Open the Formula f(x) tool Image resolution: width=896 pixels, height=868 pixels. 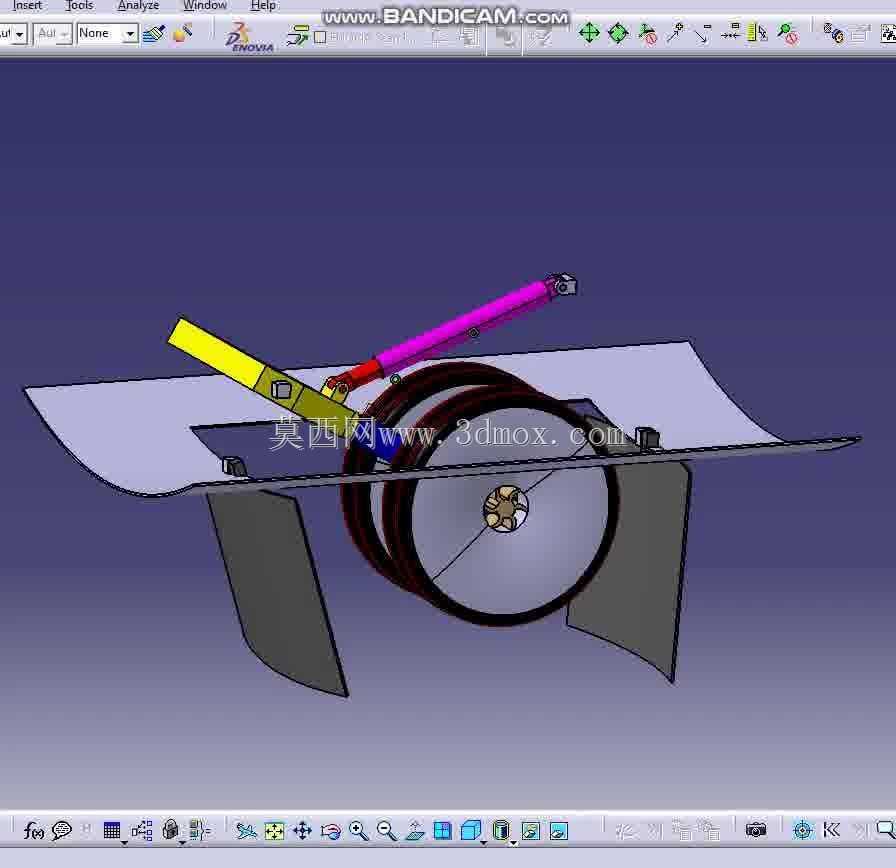(34, 830)
